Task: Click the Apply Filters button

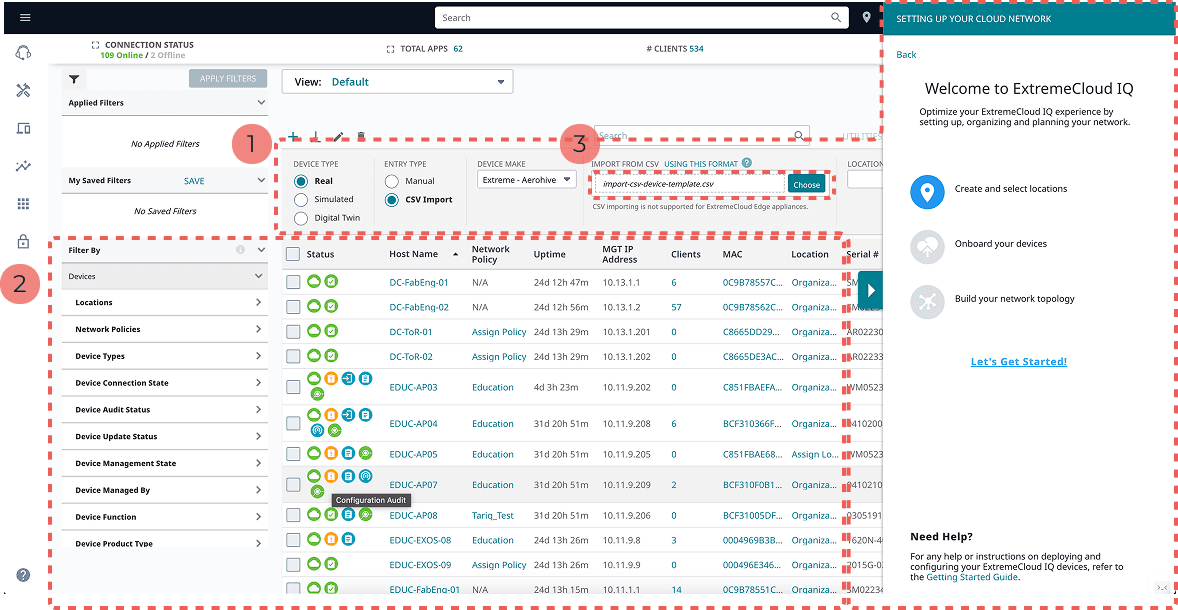Action: (x=228, y=78)
